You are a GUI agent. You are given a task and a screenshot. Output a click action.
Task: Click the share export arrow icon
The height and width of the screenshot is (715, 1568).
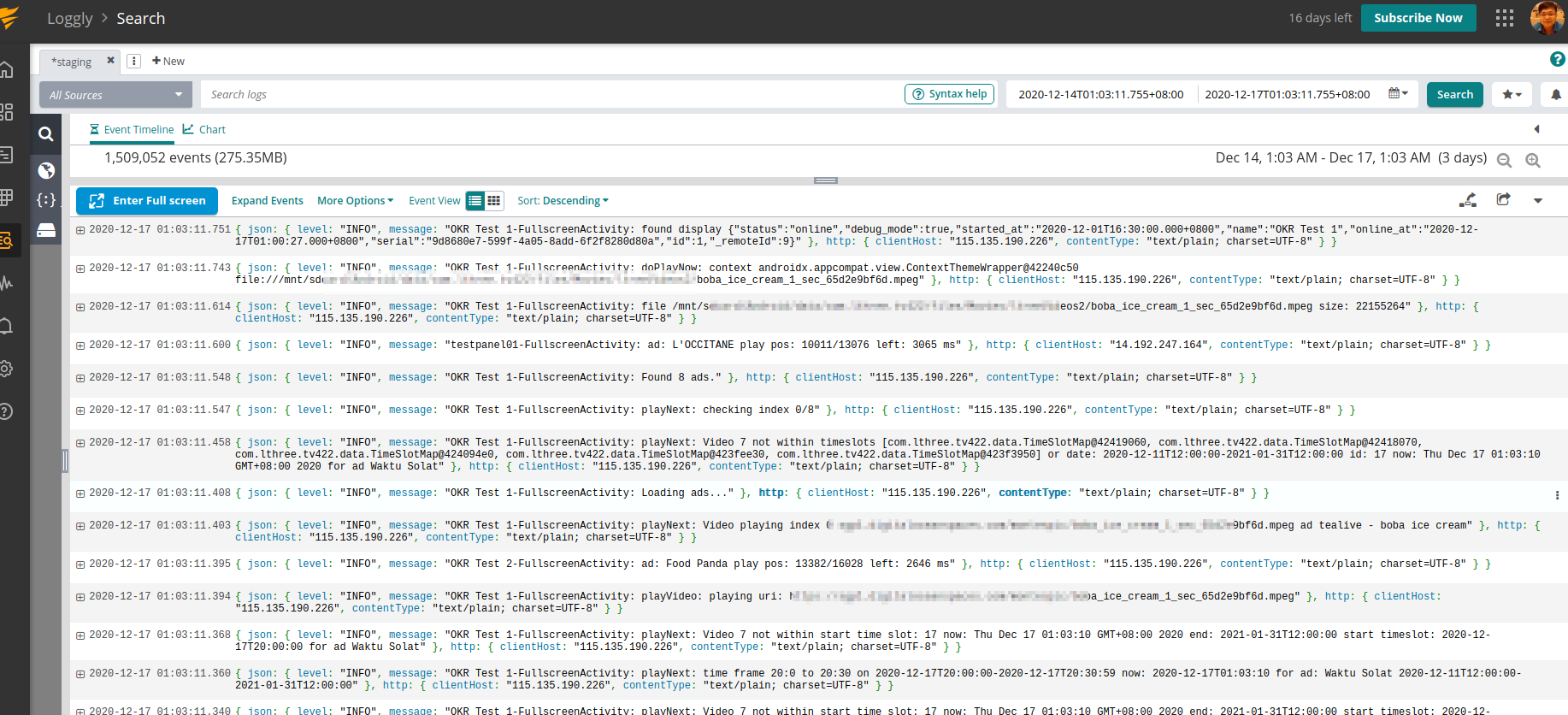(1503, 200)
